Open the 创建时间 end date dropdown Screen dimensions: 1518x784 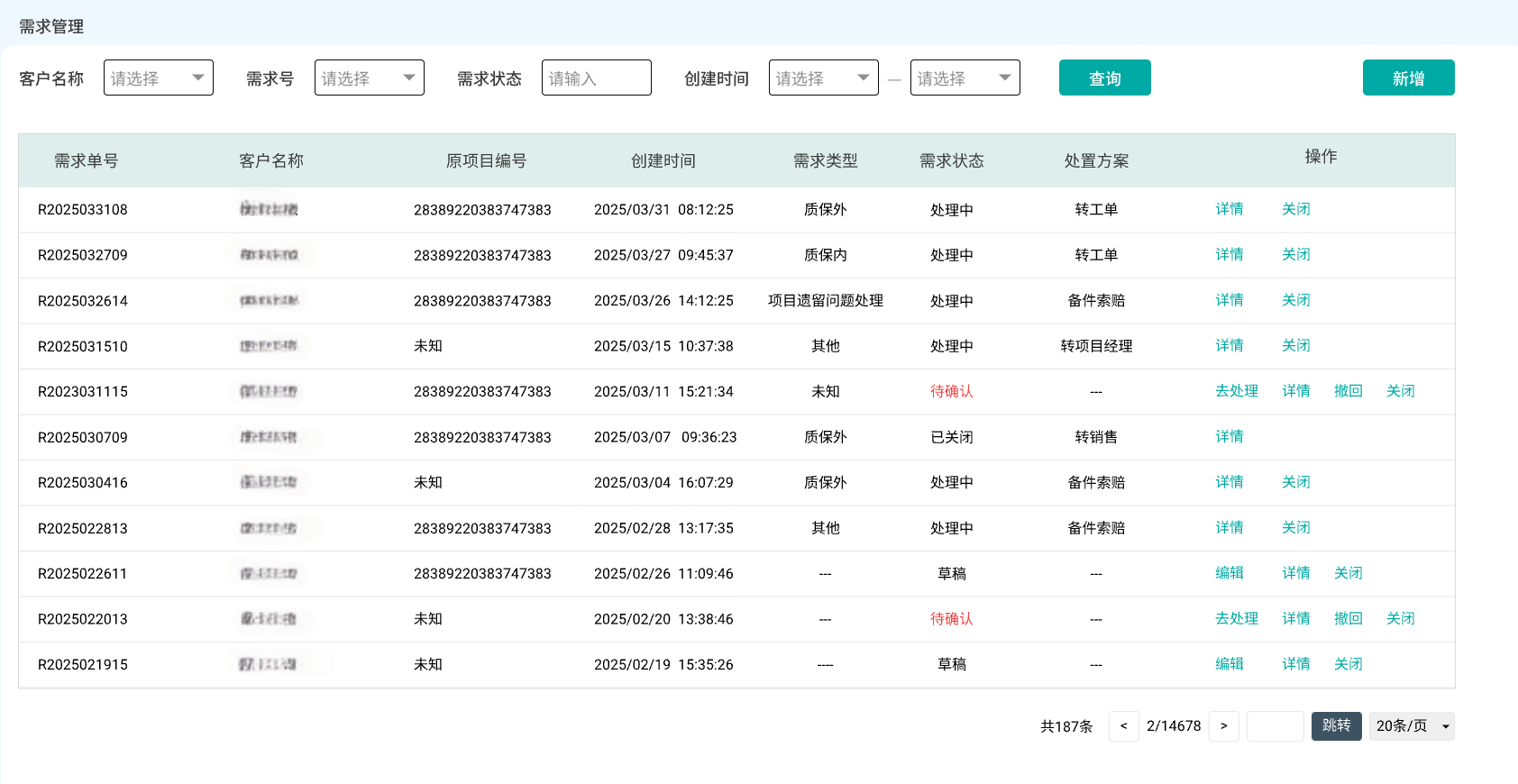pos(965,78)
